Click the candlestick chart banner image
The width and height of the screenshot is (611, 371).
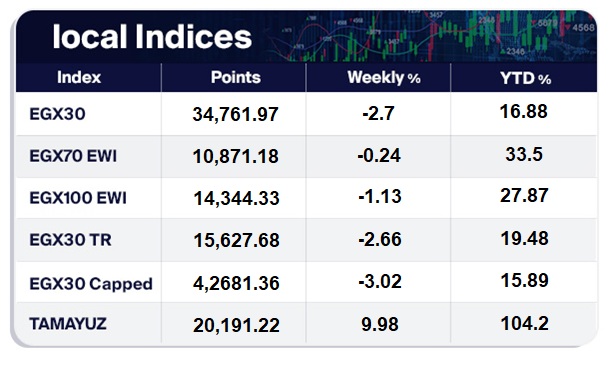[x=431, y=37]
